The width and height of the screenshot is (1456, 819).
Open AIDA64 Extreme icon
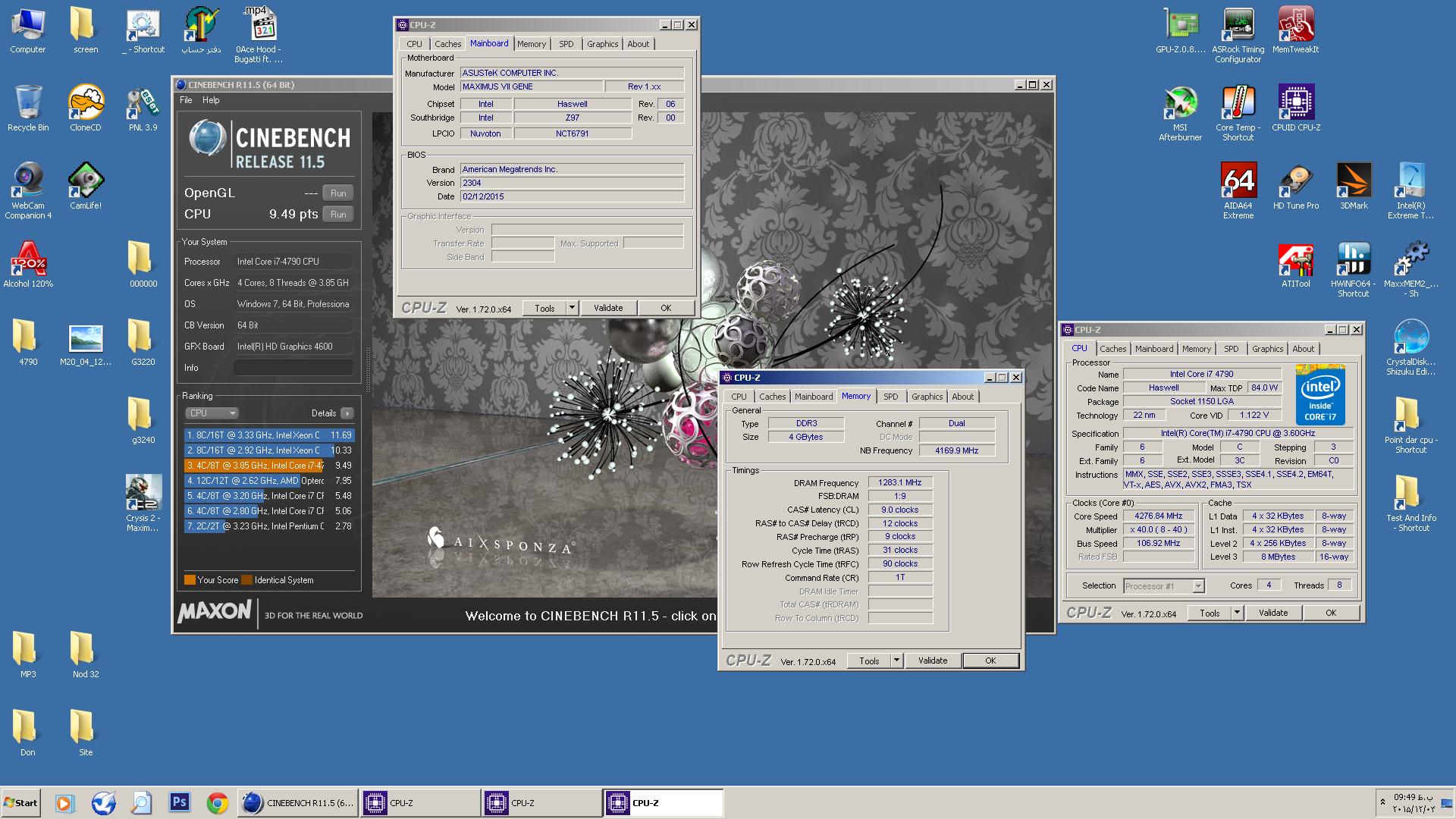1238,192
